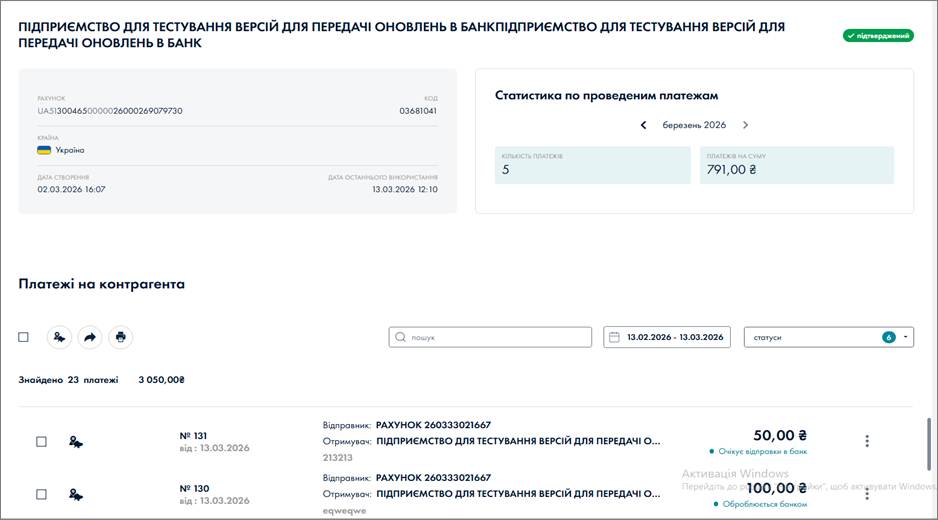Image resolution: width=938 pixels, height=520 pixels.
Task: Open the статуси dropdown
Action: click(829, 337)
